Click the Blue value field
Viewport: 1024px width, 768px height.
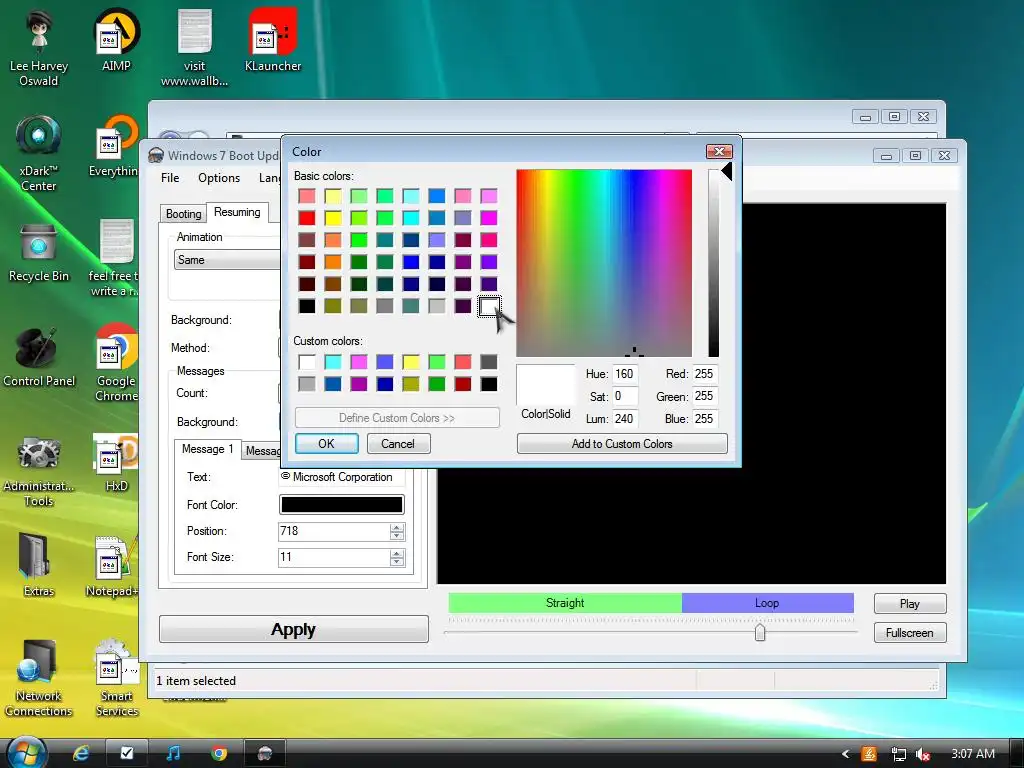point(705,419)
